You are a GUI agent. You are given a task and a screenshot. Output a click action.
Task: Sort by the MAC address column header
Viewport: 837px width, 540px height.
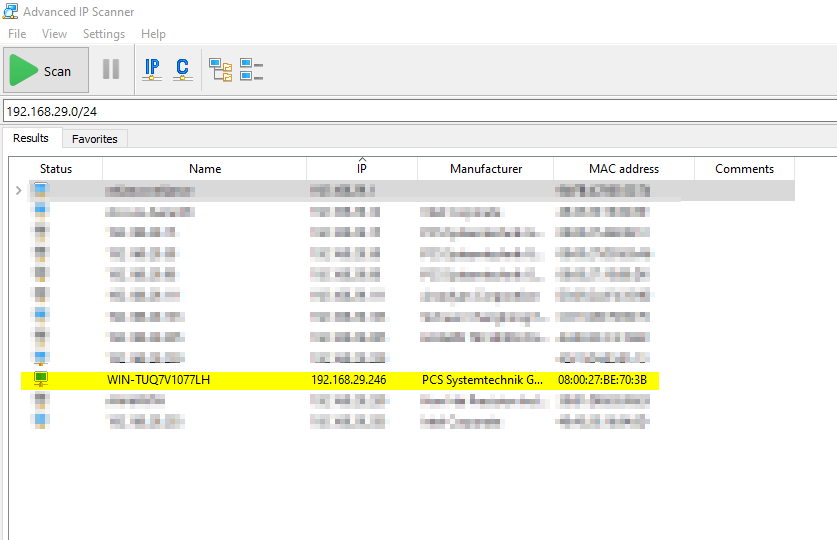pos(624,169)
